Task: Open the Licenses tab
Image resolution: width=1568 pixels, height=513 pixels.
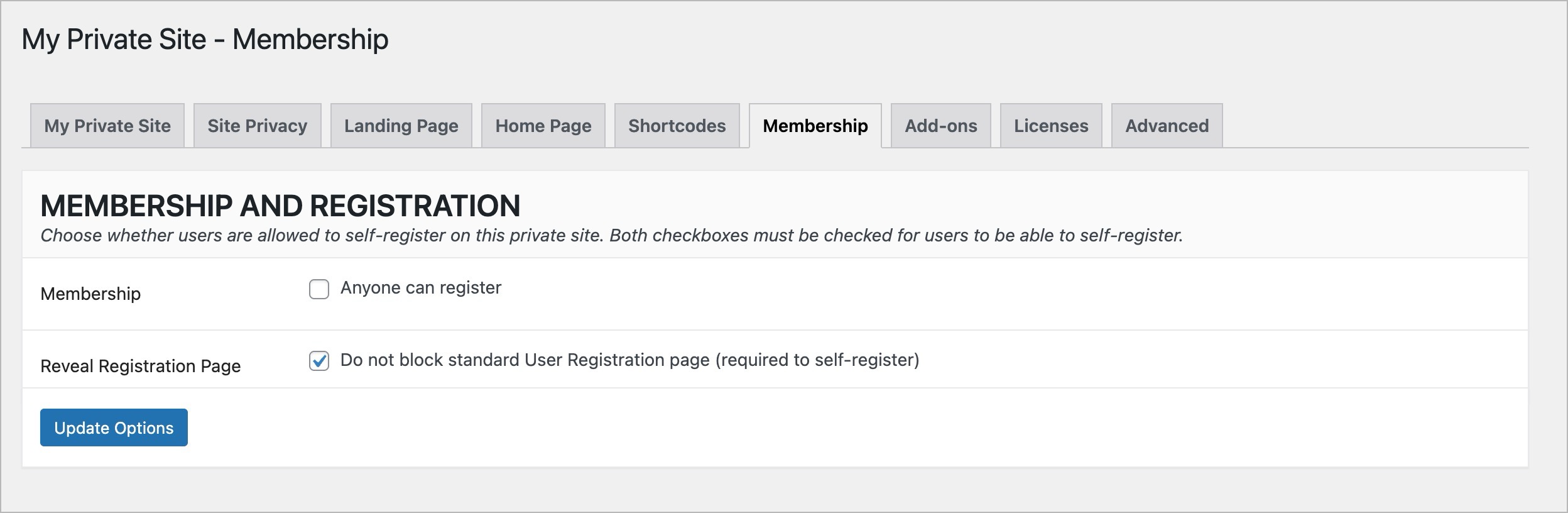Action: [x=1051, y=126]
